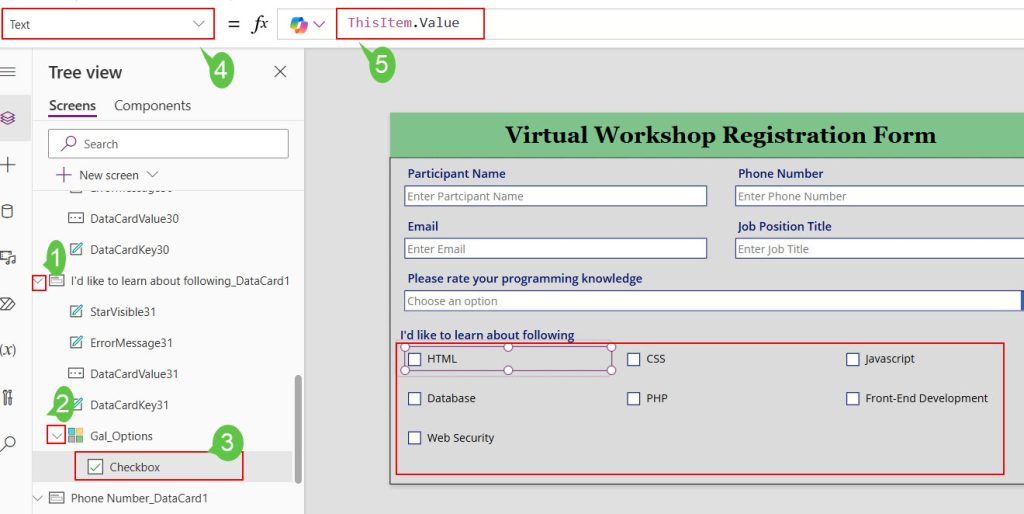Open the Search magnifier icon in left rail

(8, 444)
